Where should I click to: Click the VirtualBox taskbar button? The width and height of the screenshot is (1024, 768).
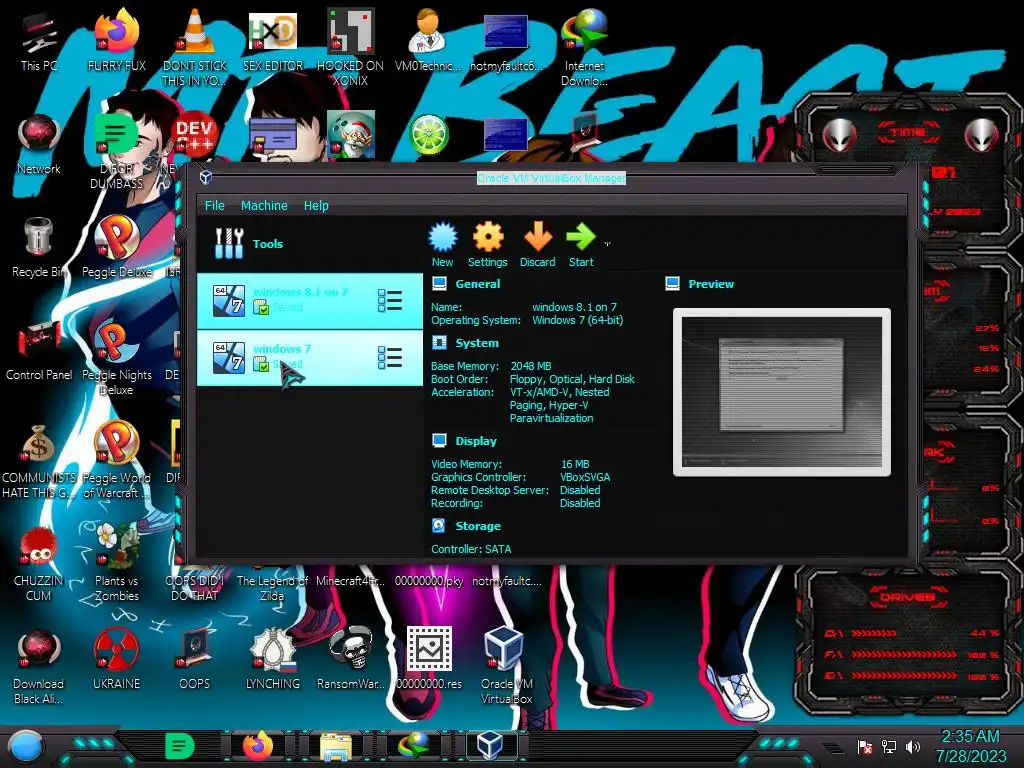click(x=490, y=745)
